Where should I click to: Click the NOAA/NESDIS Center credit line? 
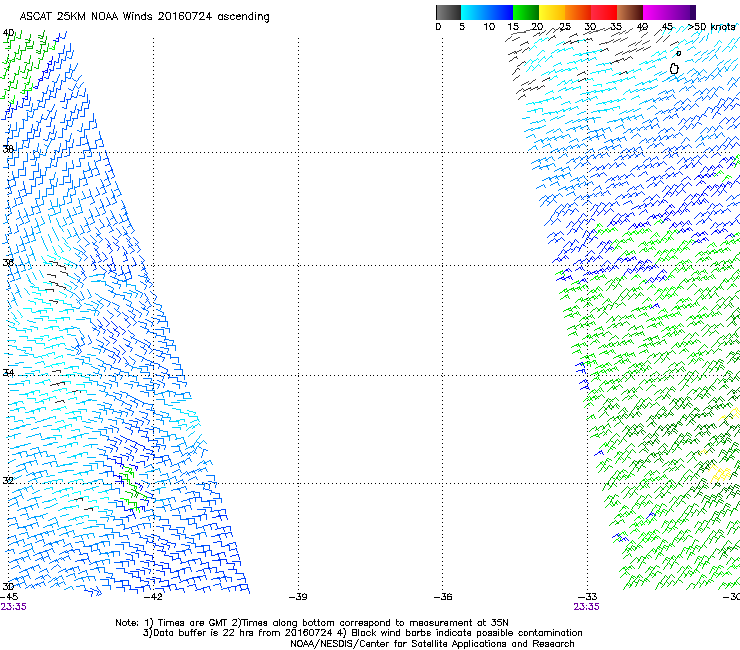click(432, 644)
